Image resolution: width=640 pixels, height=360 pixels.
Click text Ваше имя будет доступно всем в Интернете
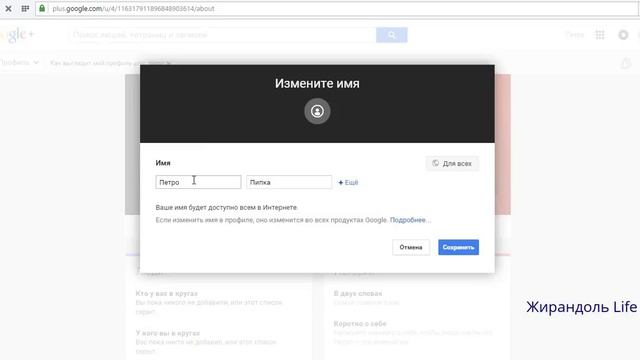[227, 207]
